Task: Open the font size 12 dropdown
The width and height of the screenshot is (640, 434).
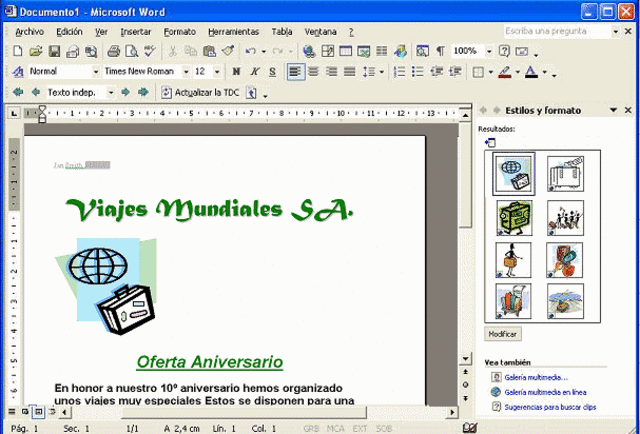Action: coord(217,72)
